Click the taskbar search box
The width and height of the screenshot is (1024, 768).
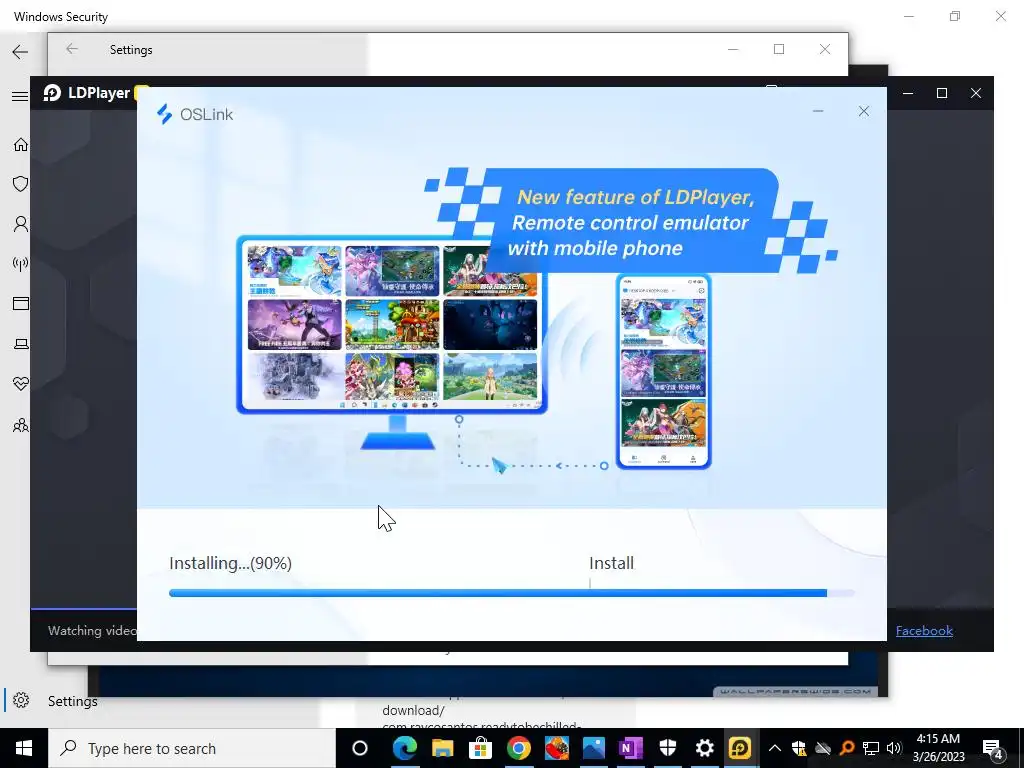click(192, 748)
